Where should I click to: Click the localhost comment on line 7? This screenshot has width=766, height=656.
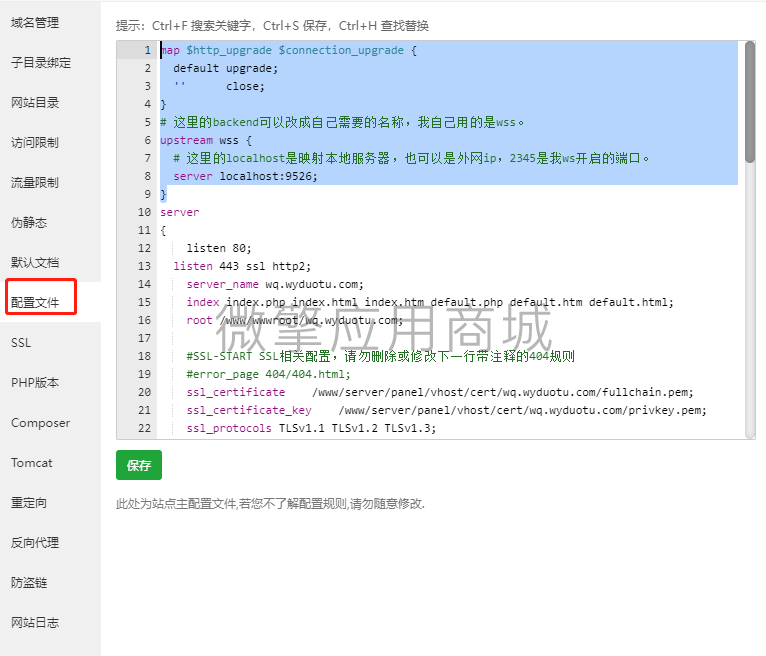[x=411, y=158]
